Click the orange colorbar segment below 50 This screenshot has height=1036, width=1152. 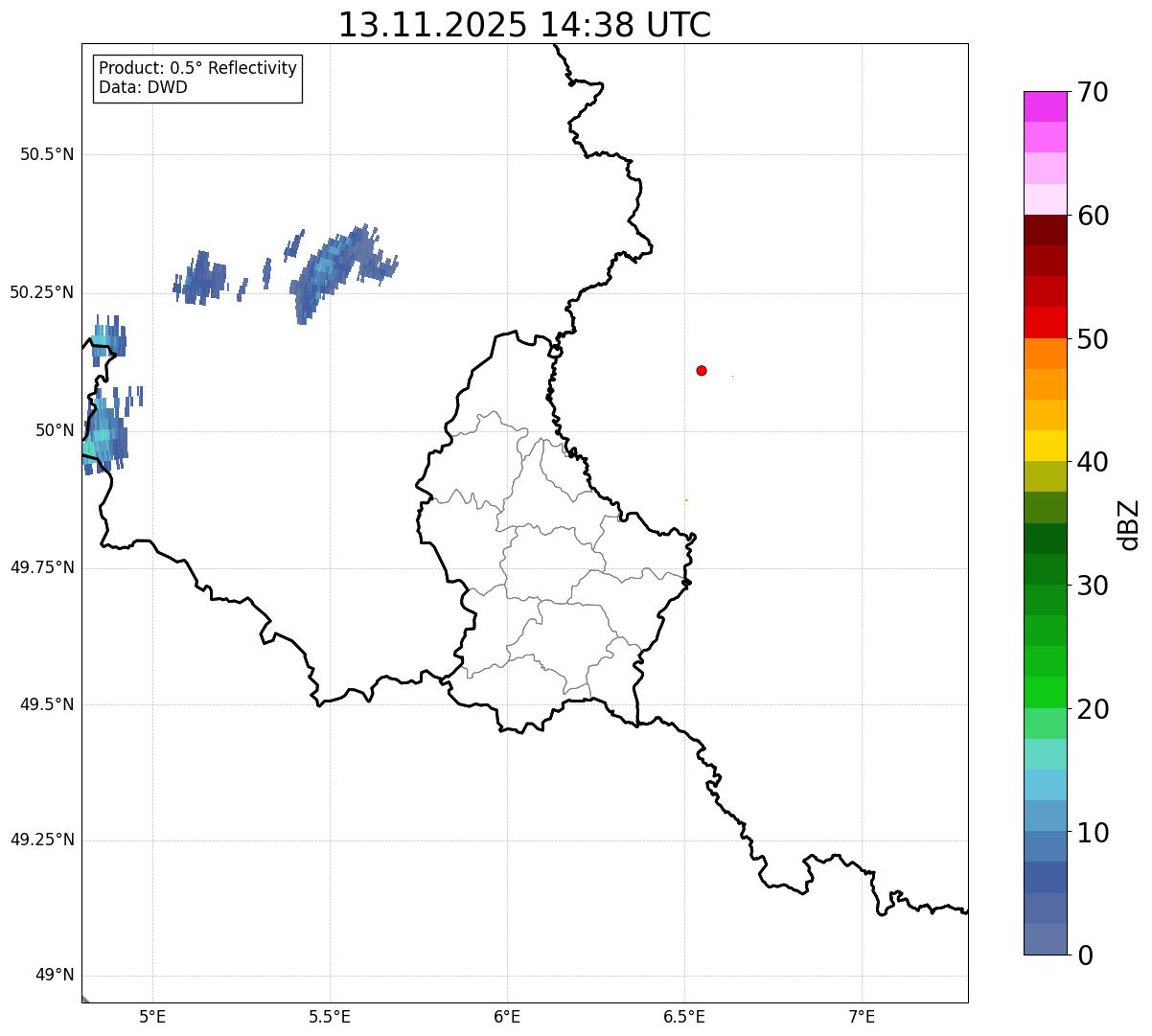[x=1045, y=354]
